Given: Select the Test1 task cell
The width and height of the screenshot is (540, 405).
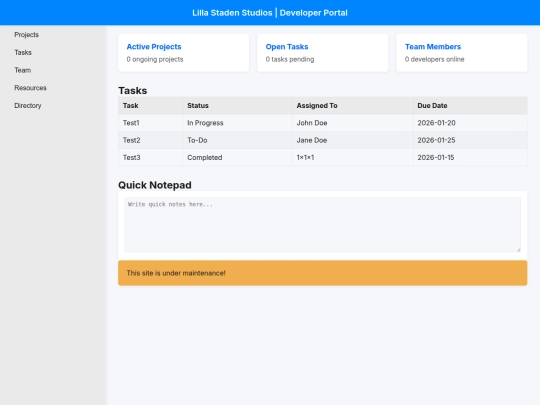Looking at the screenshot, I should coord(150,123).
